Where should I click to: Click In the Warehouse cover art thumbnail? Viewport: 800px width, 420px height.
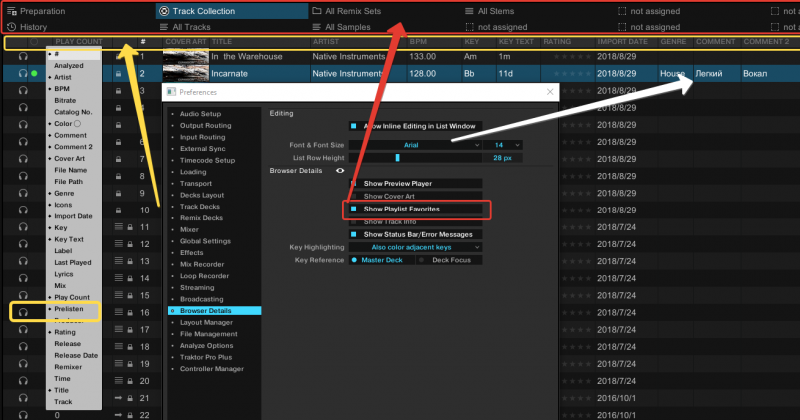(x=186, y=57)
